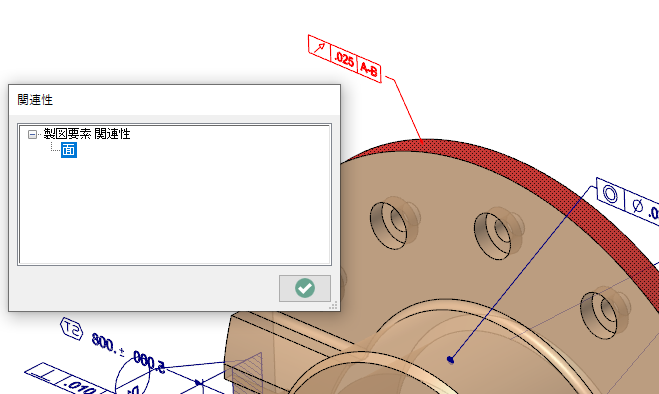
Task: Click the .025 tolerance value in red frame
Action: 344,59
